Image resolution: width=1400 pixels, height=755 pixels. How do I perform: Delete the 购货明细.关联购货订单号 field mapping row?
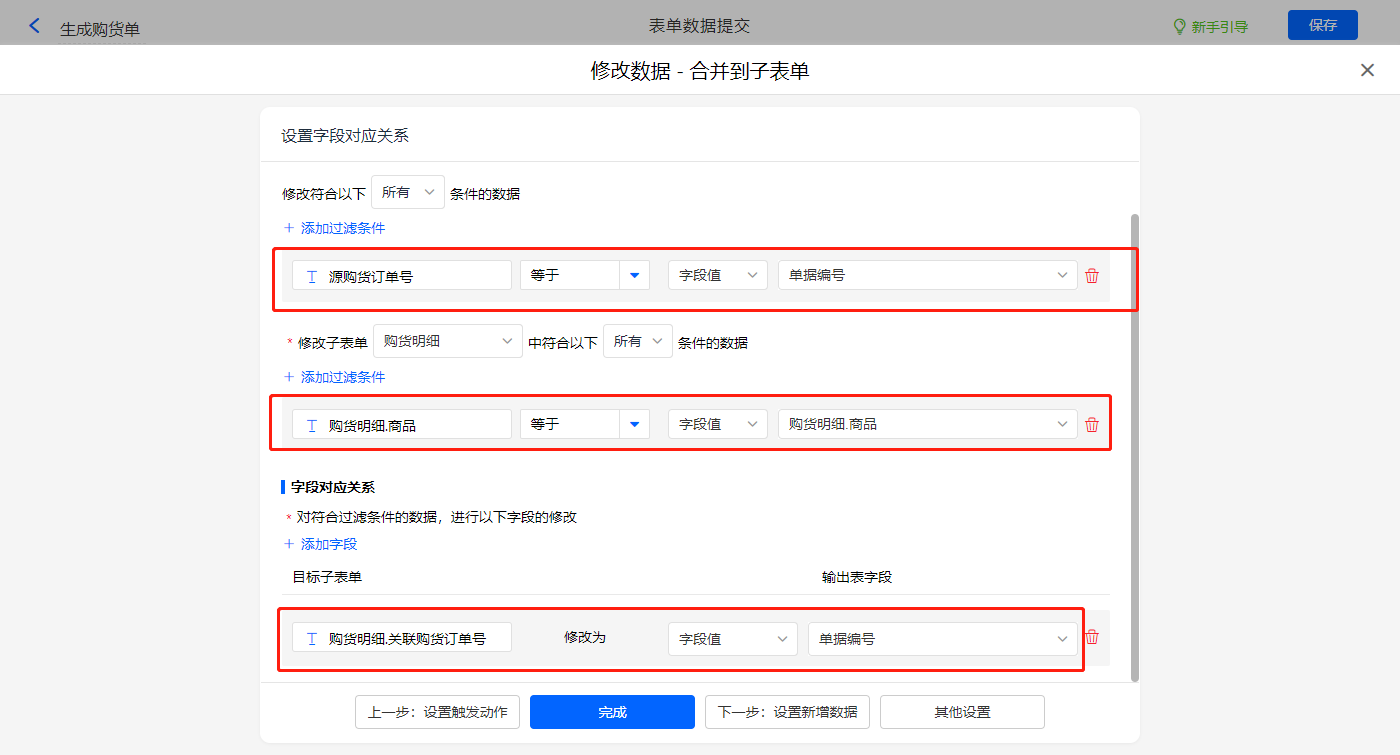(x=1092, y=638)
